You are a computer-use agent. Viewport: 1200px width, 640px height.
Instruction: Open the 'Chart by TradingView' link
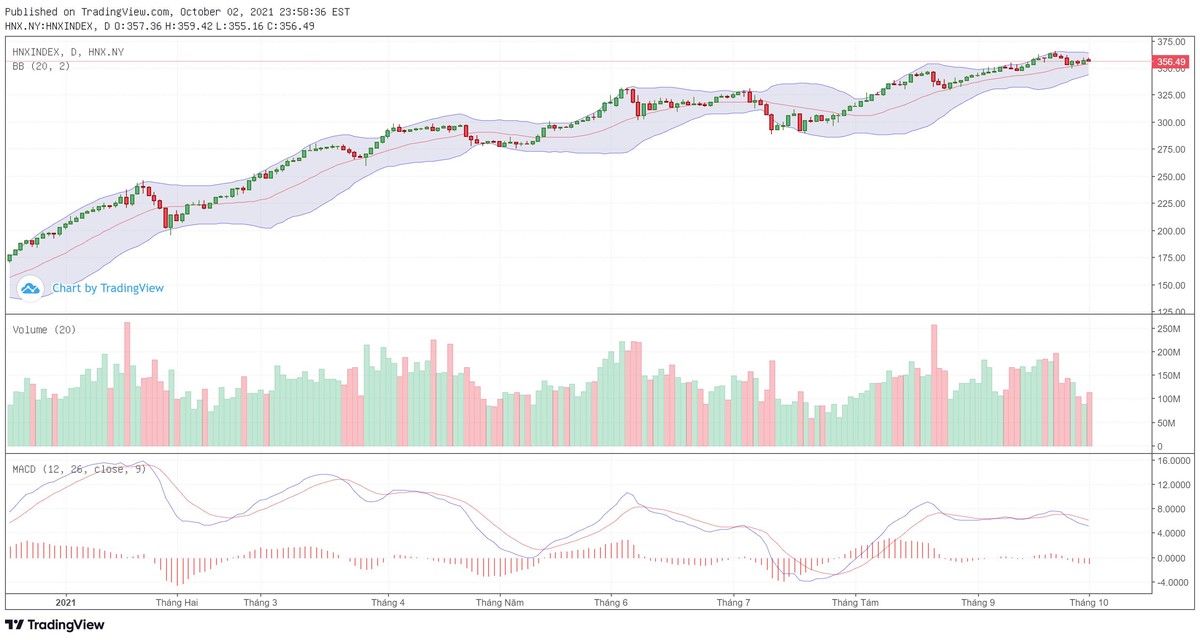click(x=108, y=288)
